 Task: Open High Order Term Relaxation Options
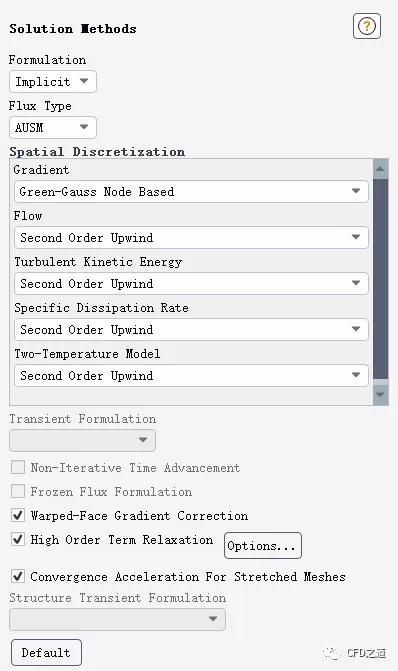263,546
